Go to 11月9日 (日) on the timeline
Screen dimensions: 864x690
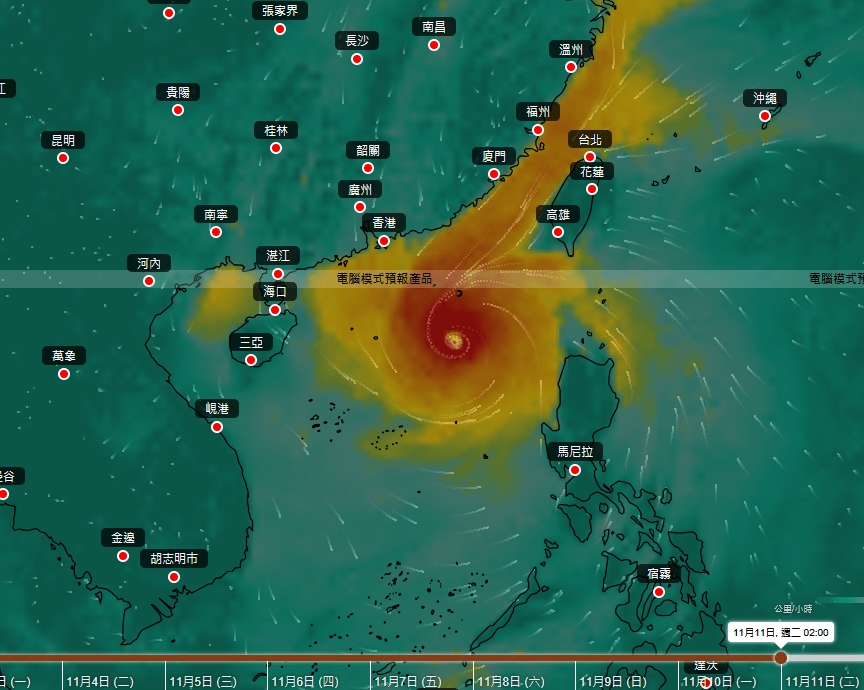tap(613, 681)
